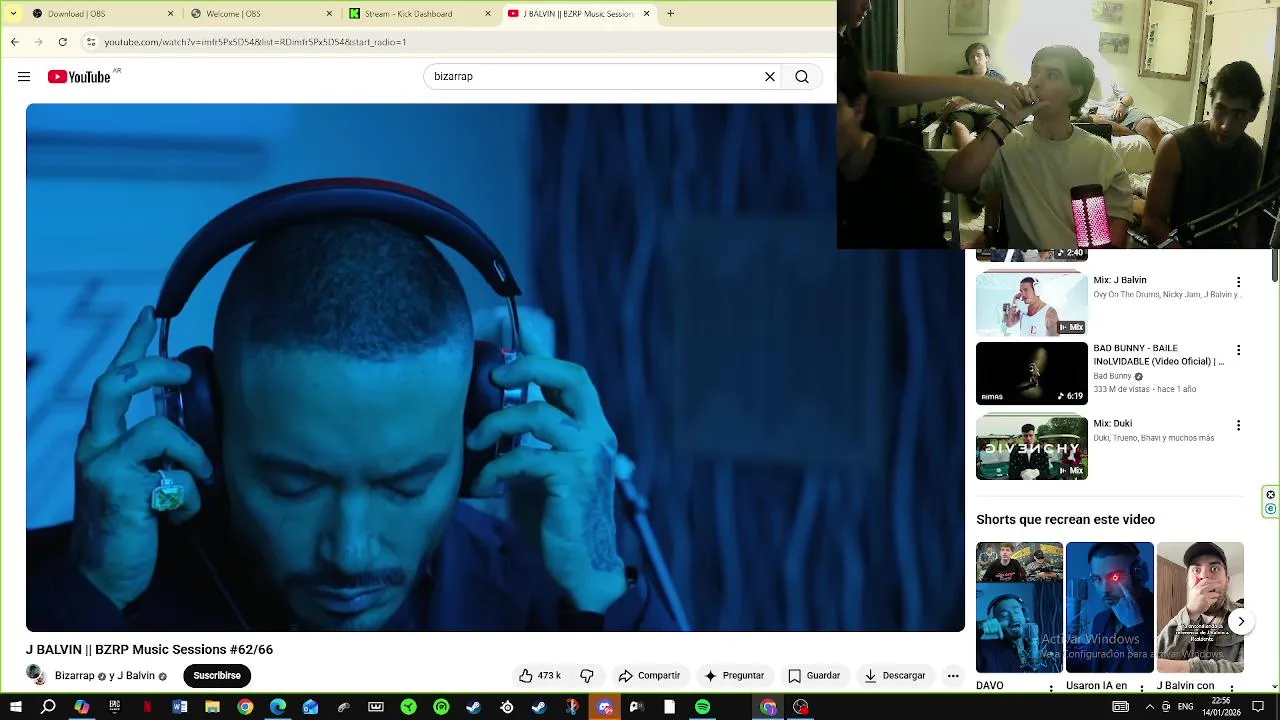Screen dimensions: 1280x720
Task: Switch ENG keyboard language in tray
Action: coord(1186,707)
